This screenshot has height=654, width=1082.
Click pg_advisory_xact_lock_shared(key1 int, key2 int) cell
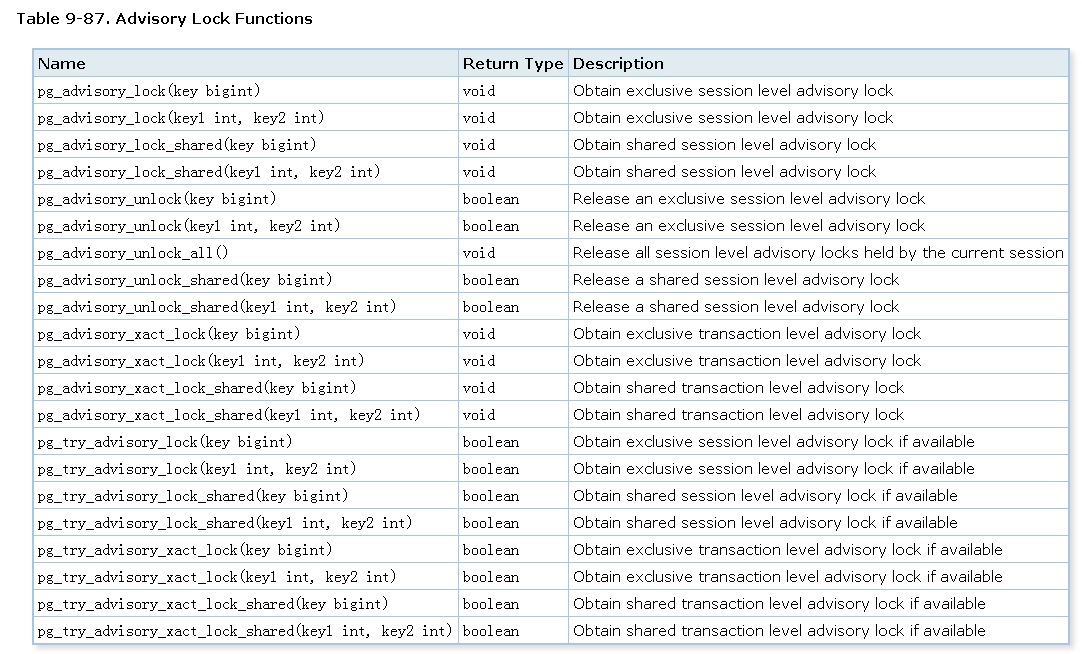coord(229,415)
